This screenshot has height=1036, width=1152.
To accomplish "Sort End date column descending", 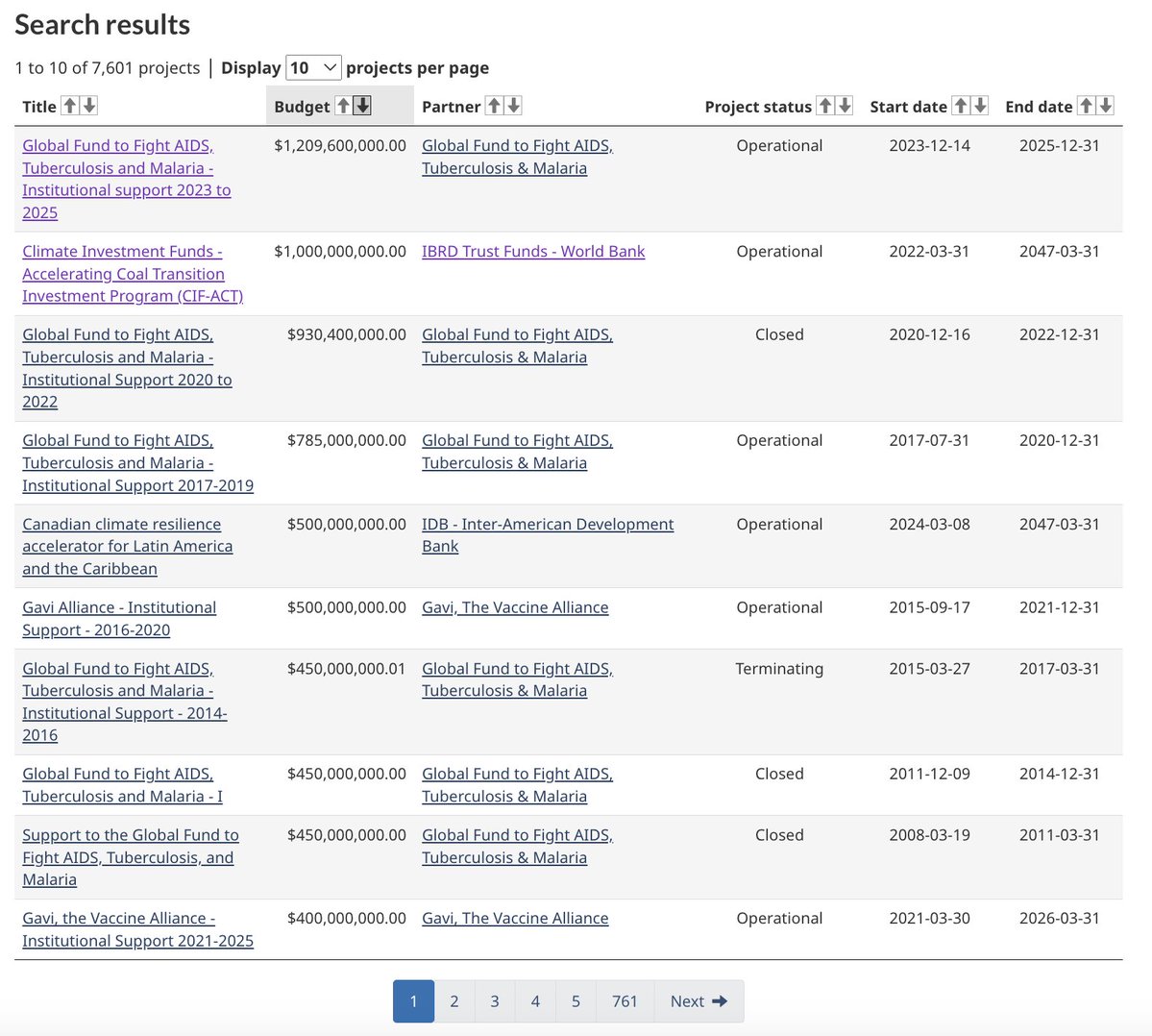I will pyautogui.click(x=1106, y=106).
